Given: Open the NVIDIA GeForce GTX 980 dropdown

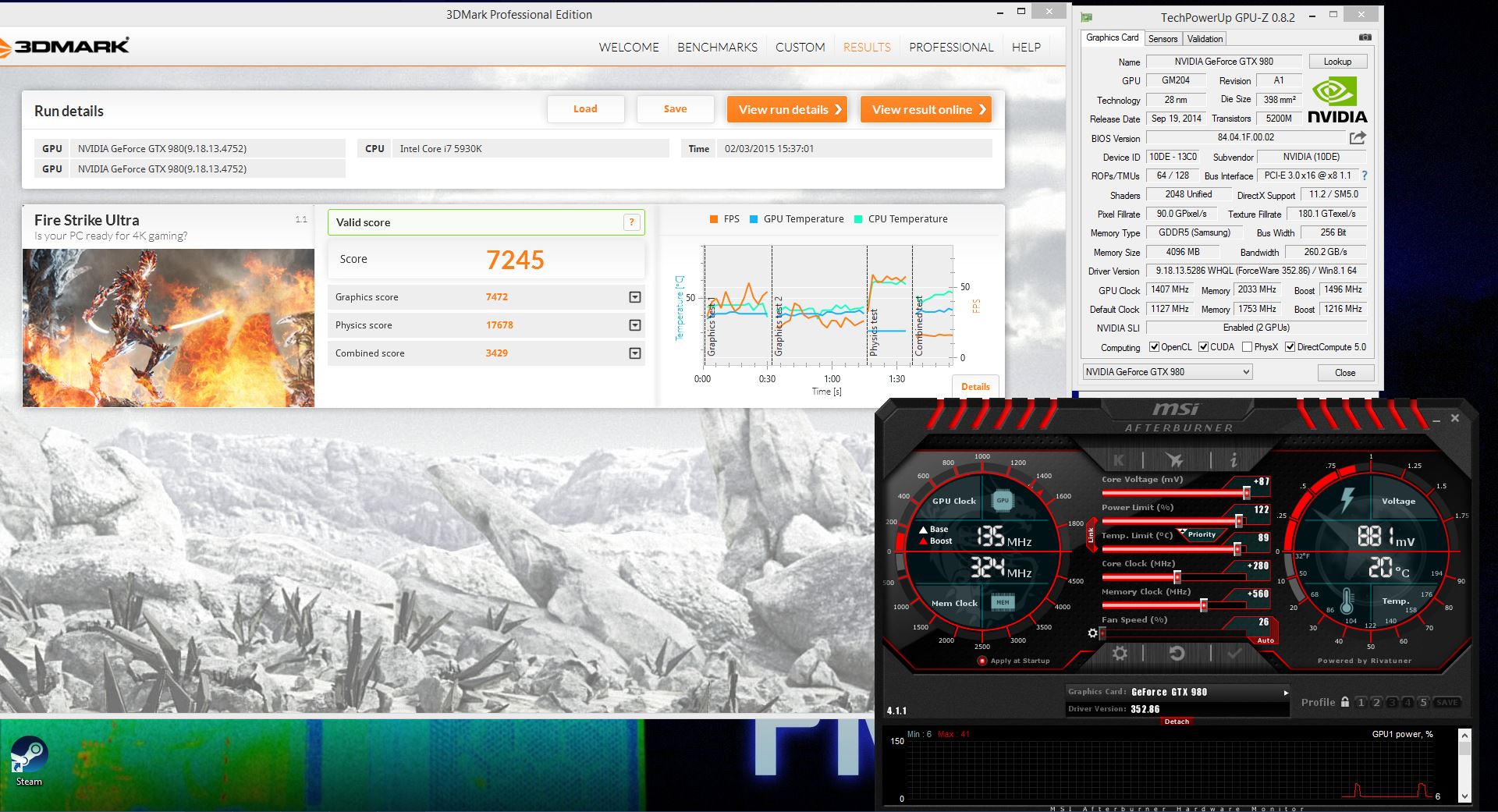Looking at the screenshot, I should click(x=1167, y=372).
